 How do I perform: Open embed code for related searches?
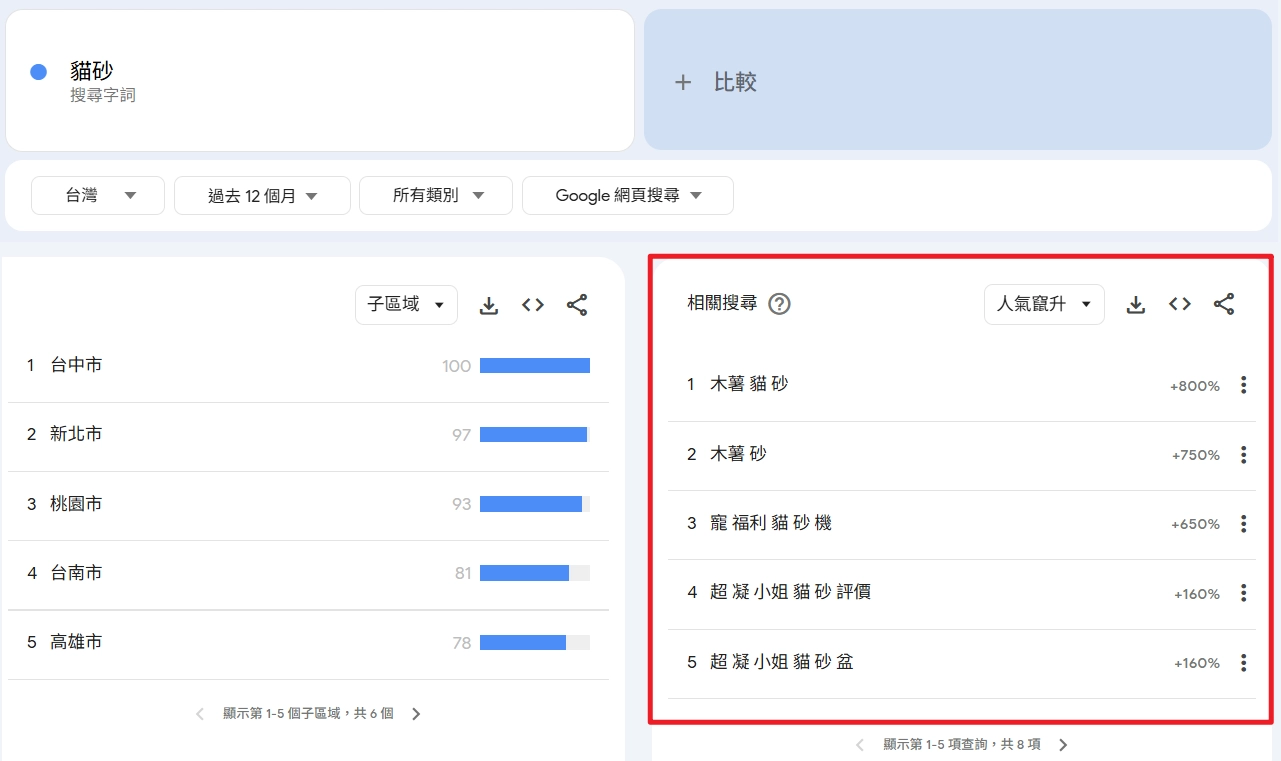pos(1179,304)
